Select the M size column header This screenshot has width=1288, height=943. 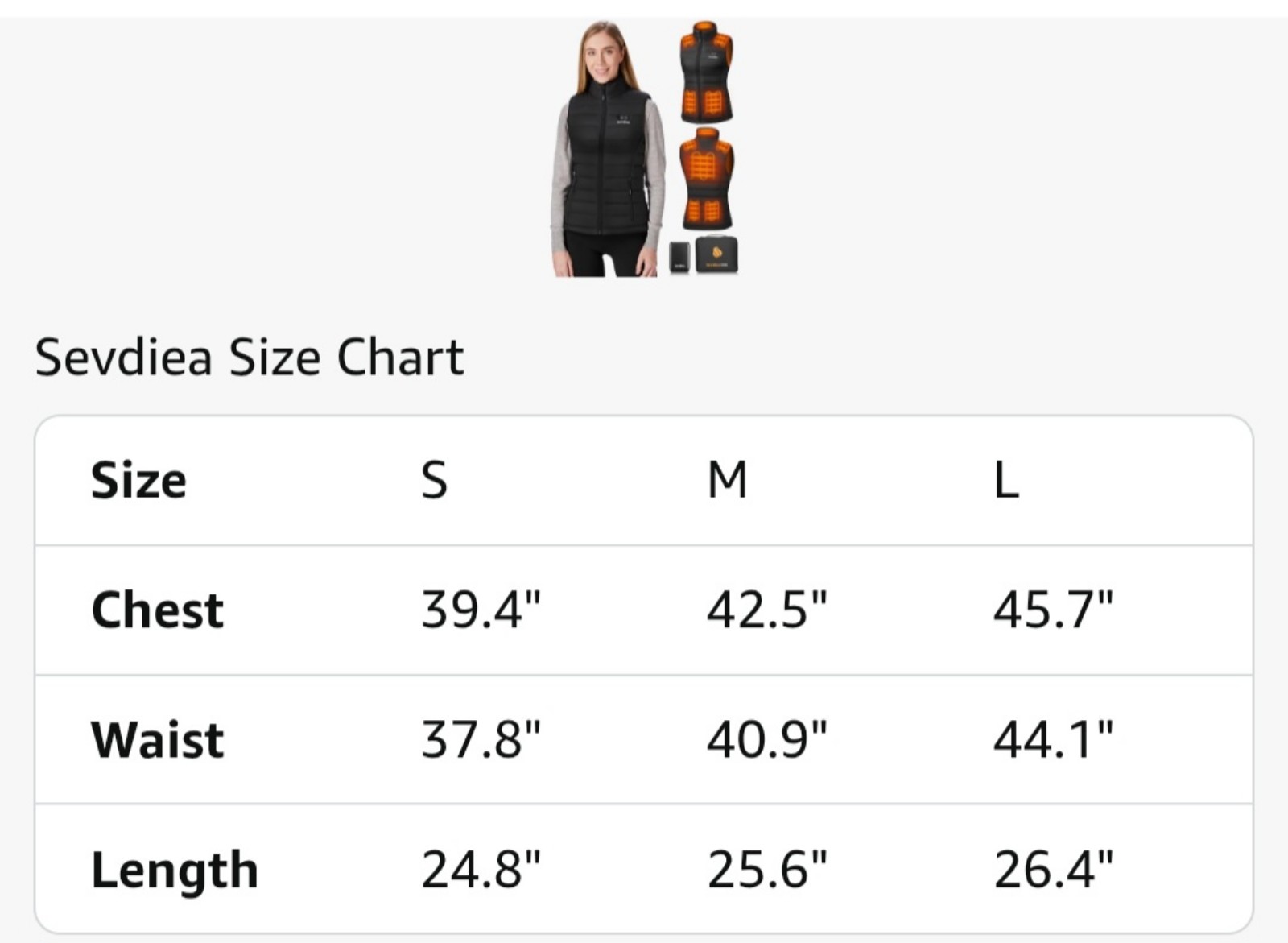(x=728, y=481)
